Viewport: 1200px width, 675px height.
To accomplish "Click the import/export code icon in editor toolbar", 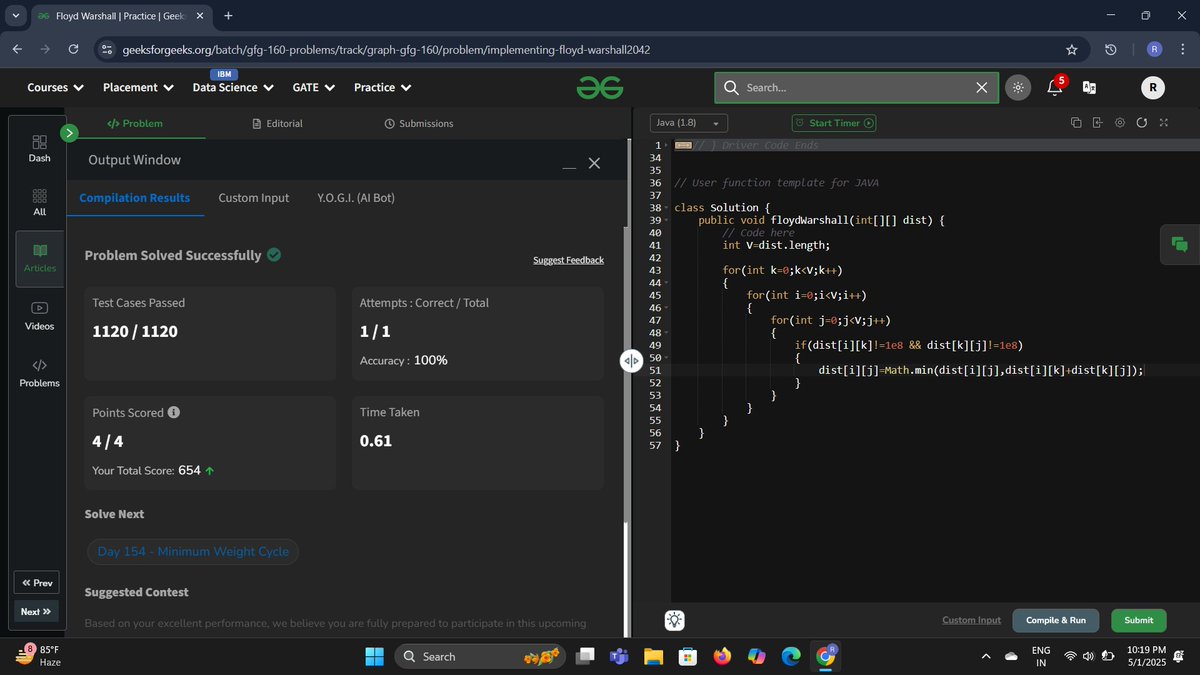I will [1097, 122].
